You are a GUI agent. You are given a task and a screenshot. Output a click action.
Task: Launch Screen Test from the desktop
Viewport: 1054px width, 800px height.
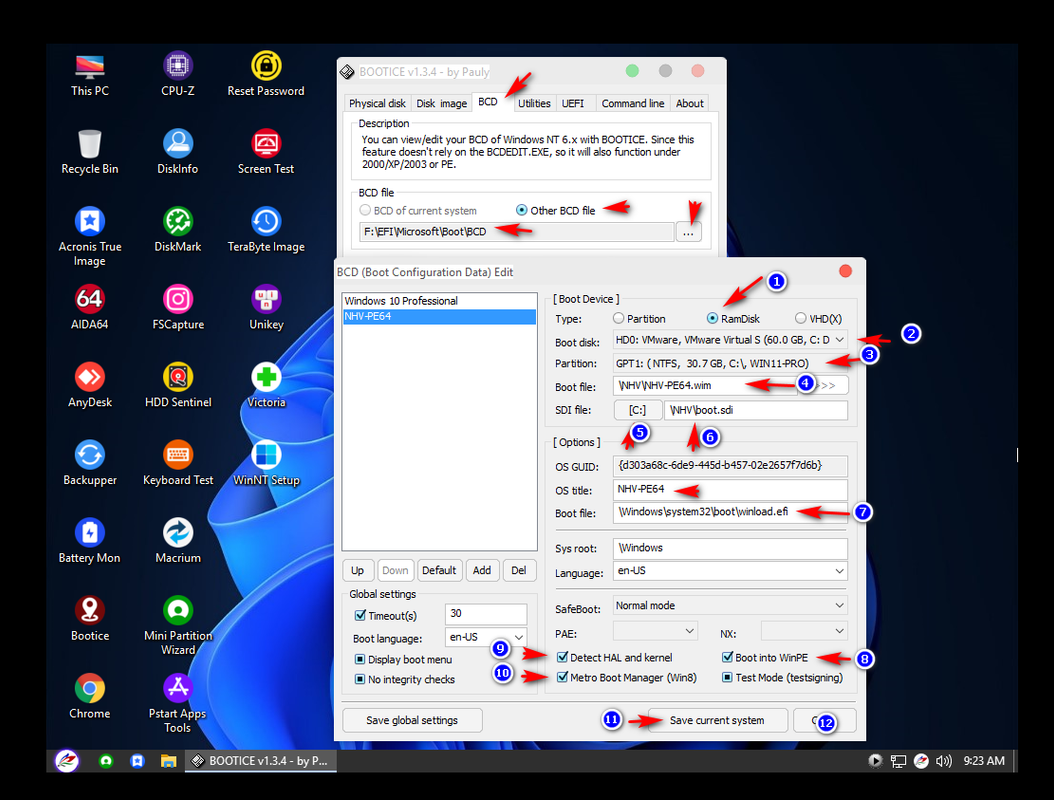tap(266, 153)
